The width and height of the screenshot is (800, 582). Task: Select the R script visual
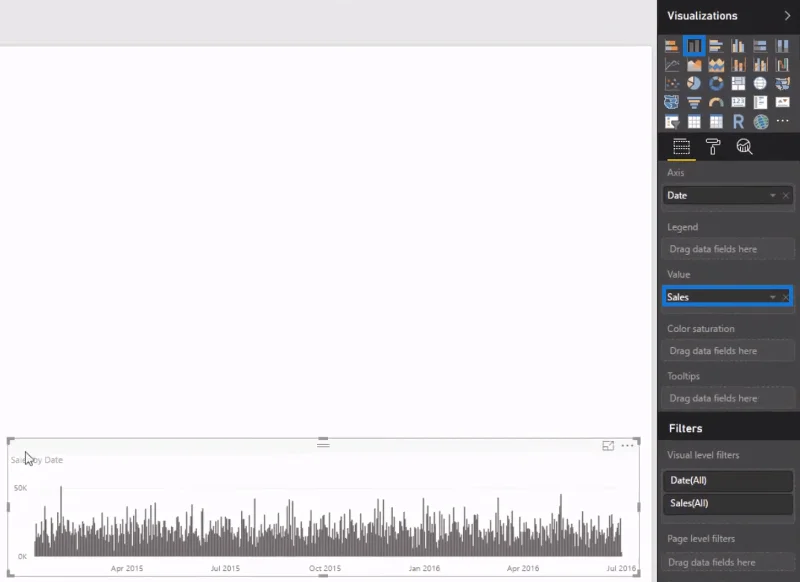738,122
